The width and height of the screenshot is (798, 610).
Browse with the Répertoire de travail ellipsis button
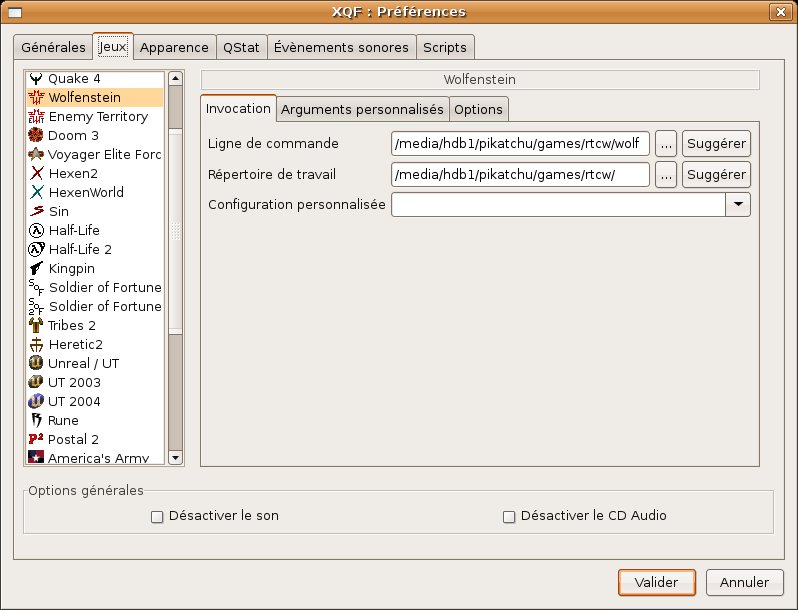click(x=667, y=175)
